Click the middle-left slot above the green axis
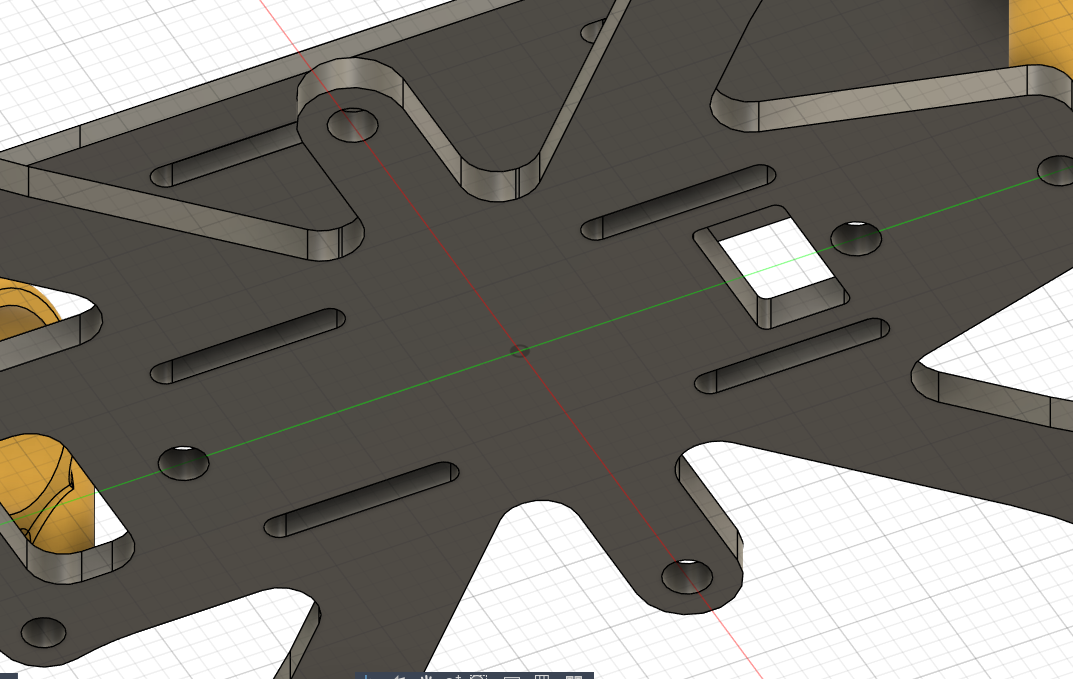Viewport: 1073px width, 679px height. pyautogui.click(x=247, y=345)
